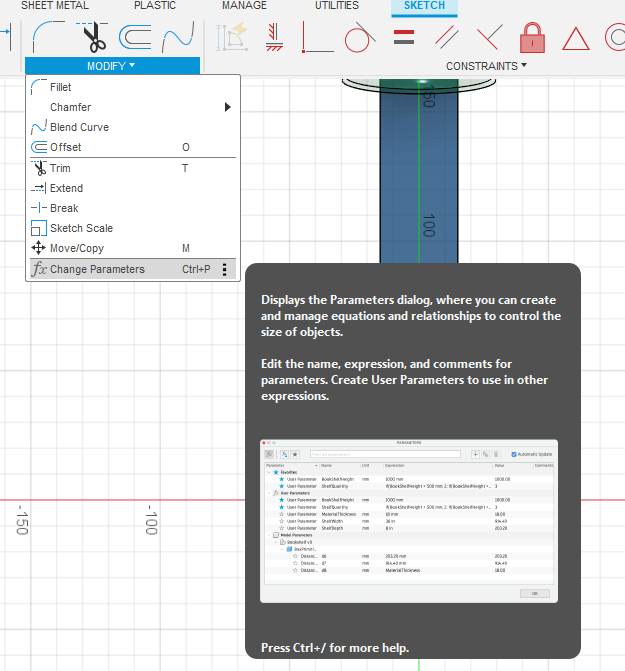Click the 100 dimension on the sketch

[427, 224]
